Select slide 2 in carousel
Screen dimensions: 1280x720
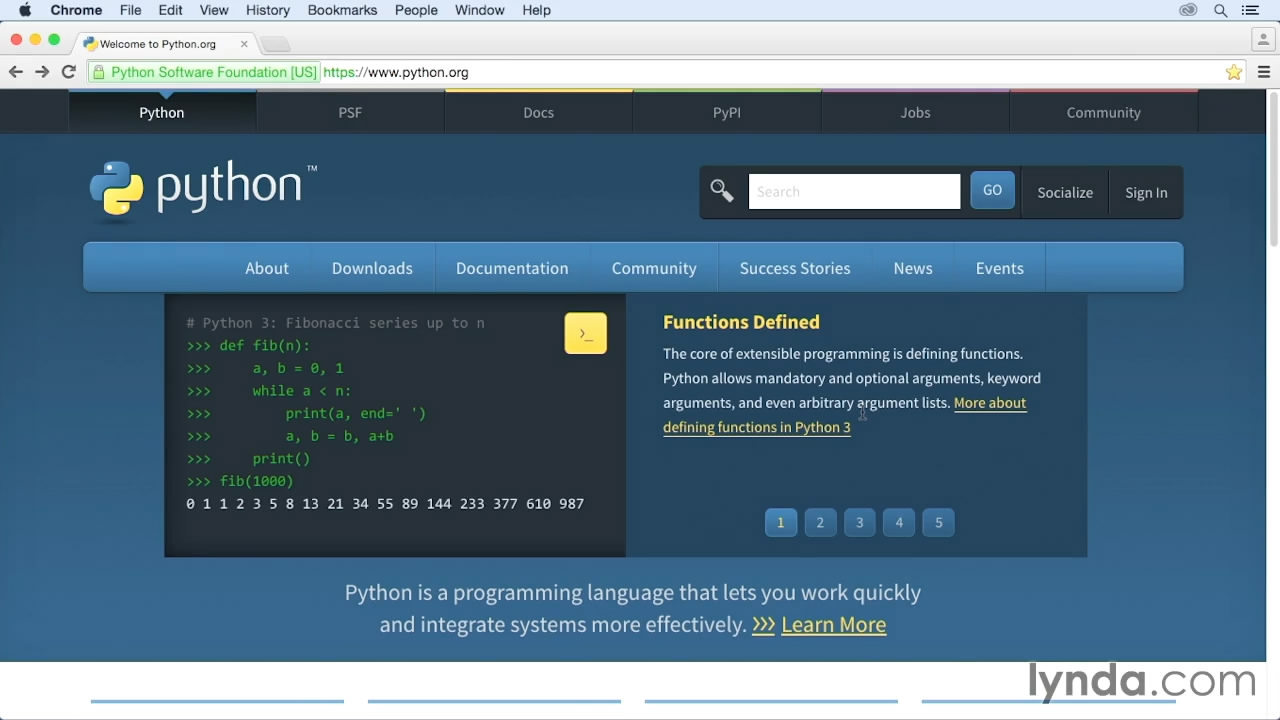(x=820, y=522)
